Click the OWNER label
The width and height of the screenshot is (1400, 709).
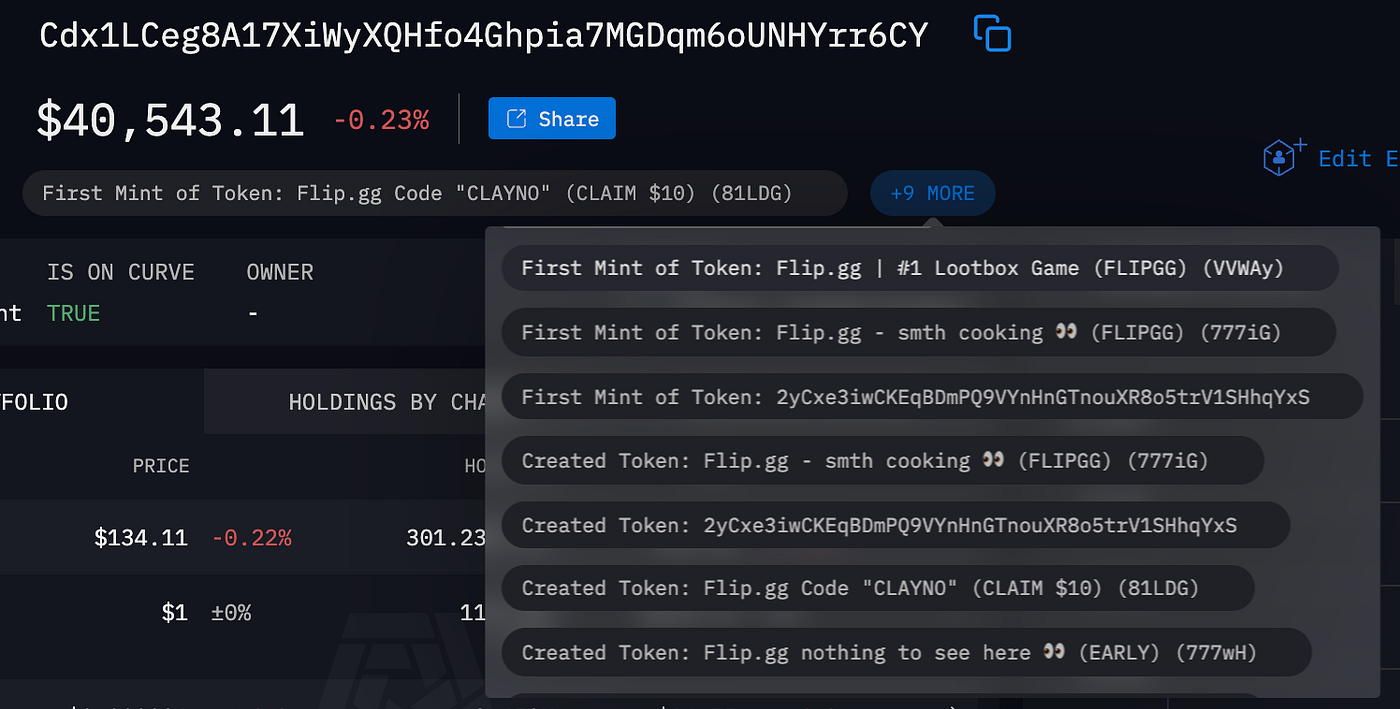[280, 272]
